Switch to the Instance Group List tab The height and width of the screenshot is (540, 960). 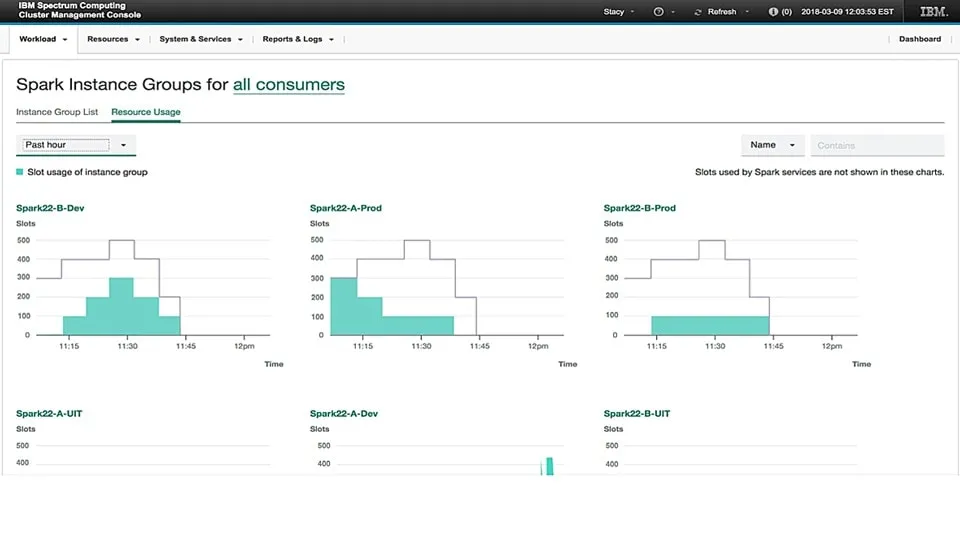click(57, 112)
